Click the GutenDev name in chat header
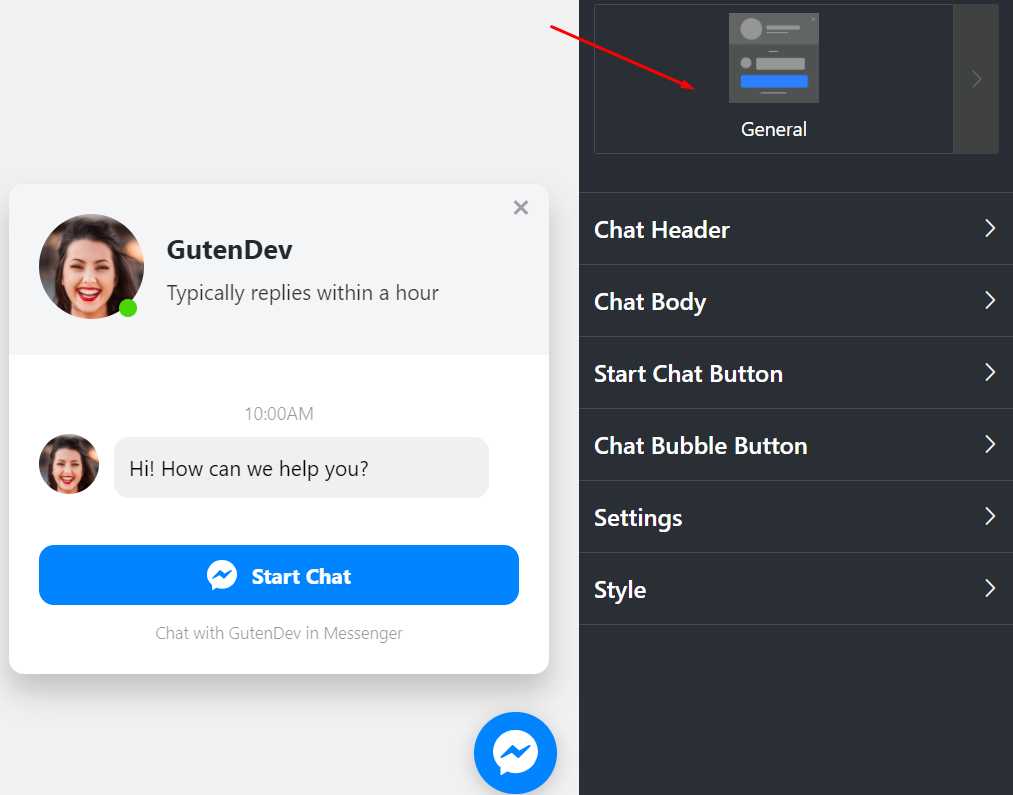 click(x=229, y=250)
